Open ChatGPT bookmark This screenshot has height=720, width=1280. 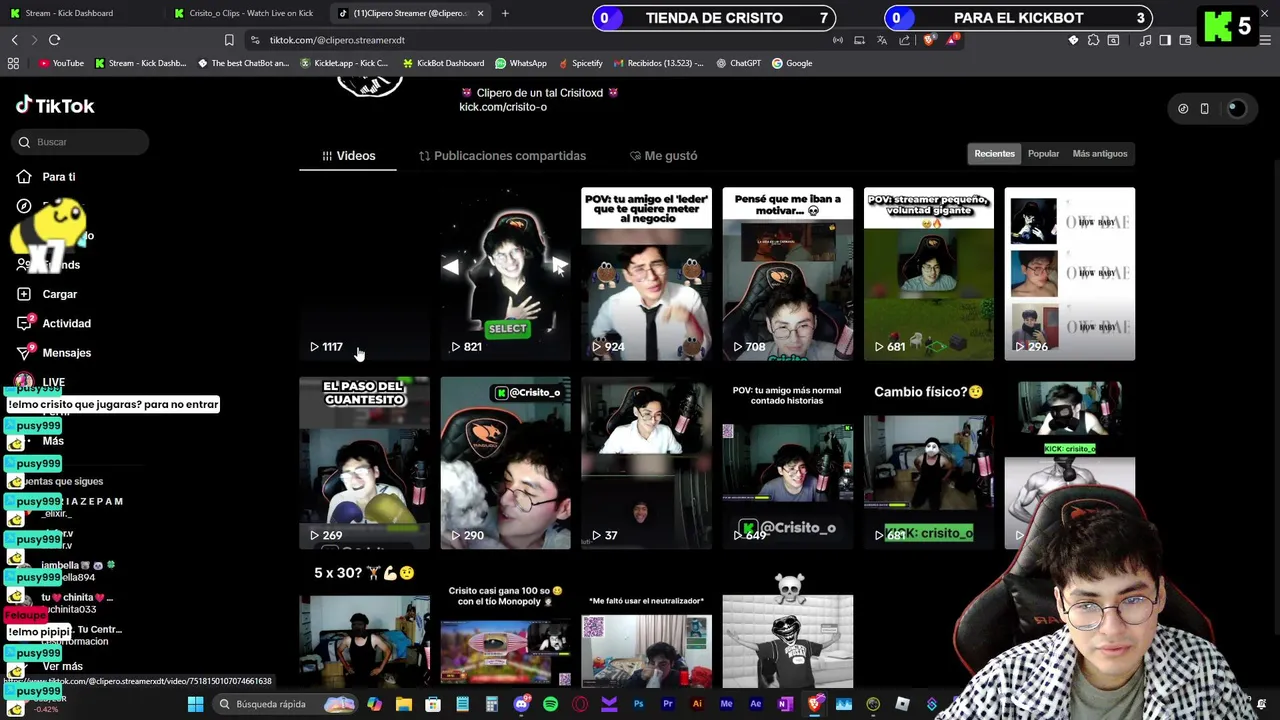(738, 63)
